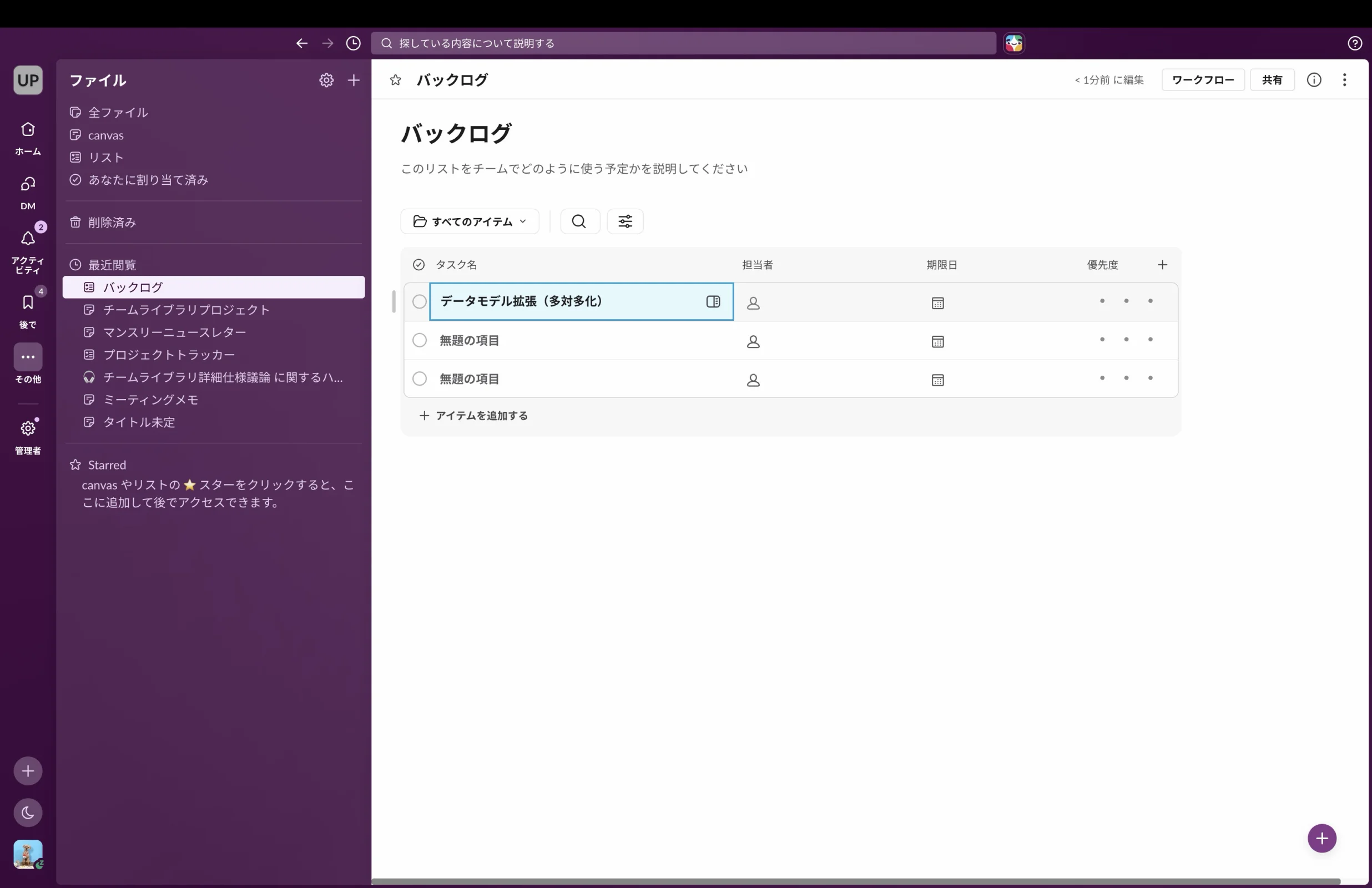1372x888 pixels.
Task: Click the ワークフロー button
Action: click(x=1203, y=80)
